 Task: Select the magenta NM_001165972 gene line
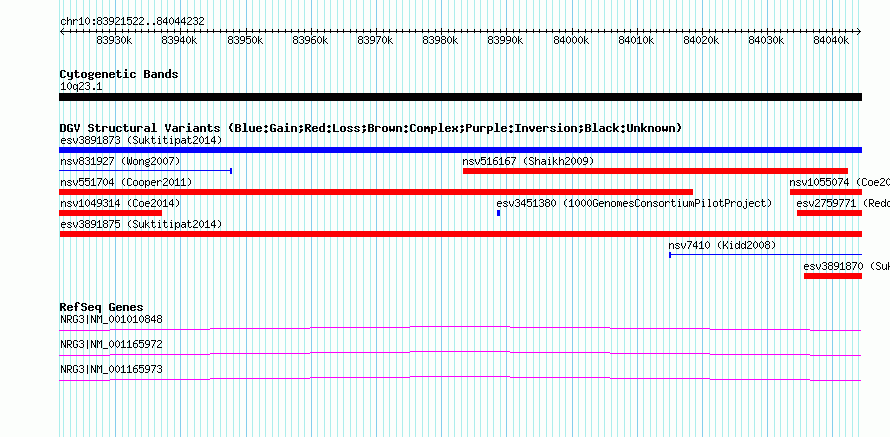[460, 354]
